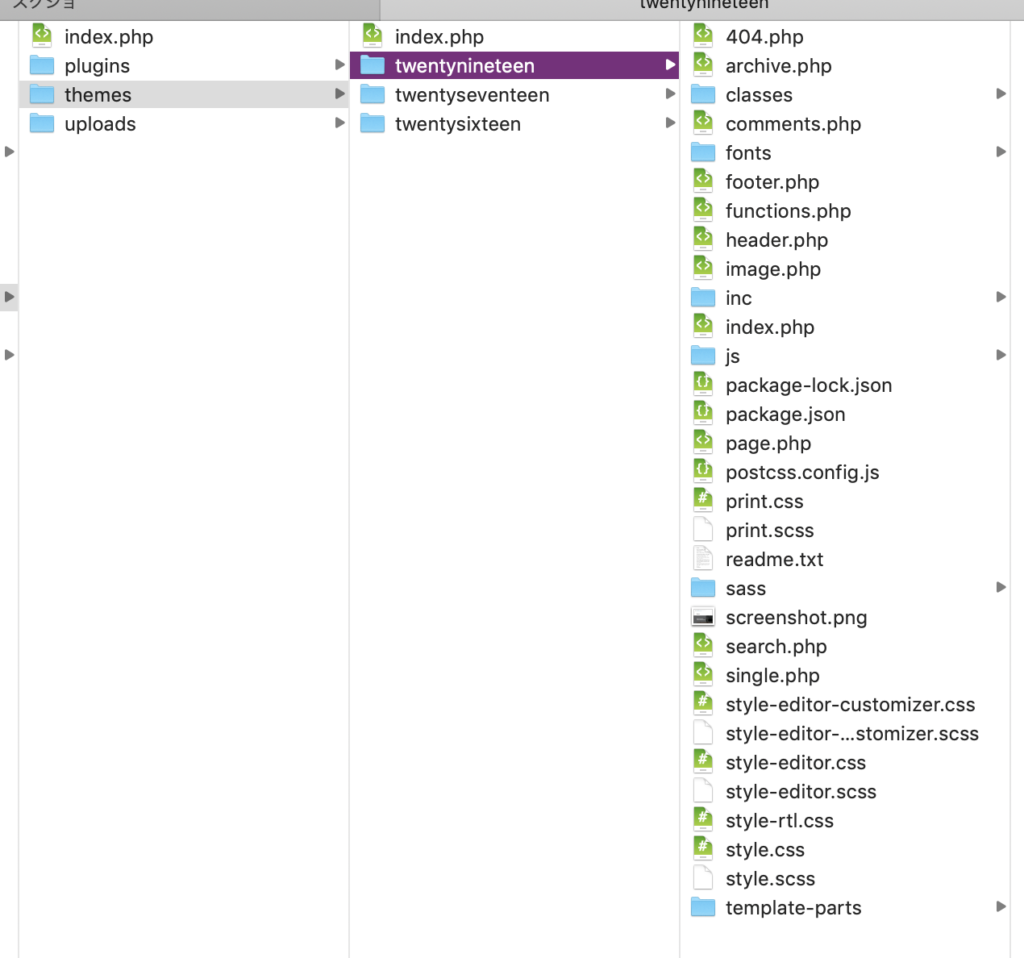Expand the plugins folder arrow
This screenshot has width=1024, height=958.
(340, 65)
